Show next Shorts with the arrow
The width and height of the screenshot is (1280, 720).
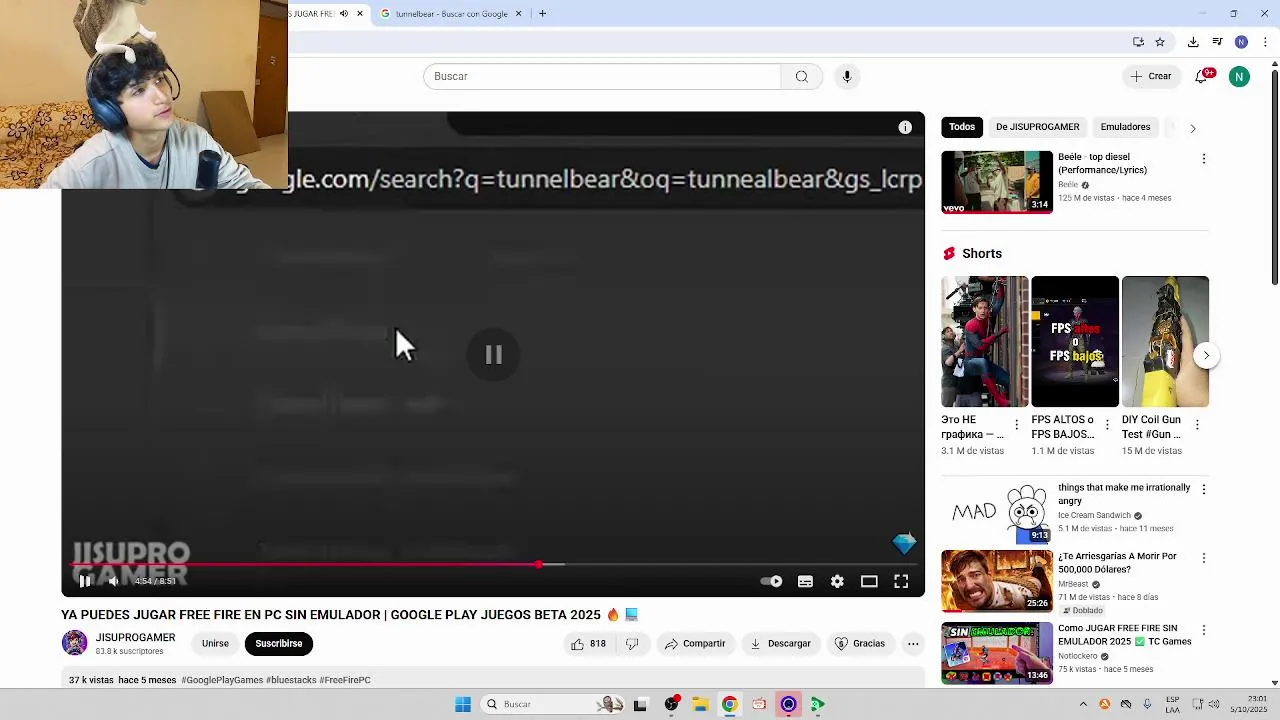tap(1206, 356)
